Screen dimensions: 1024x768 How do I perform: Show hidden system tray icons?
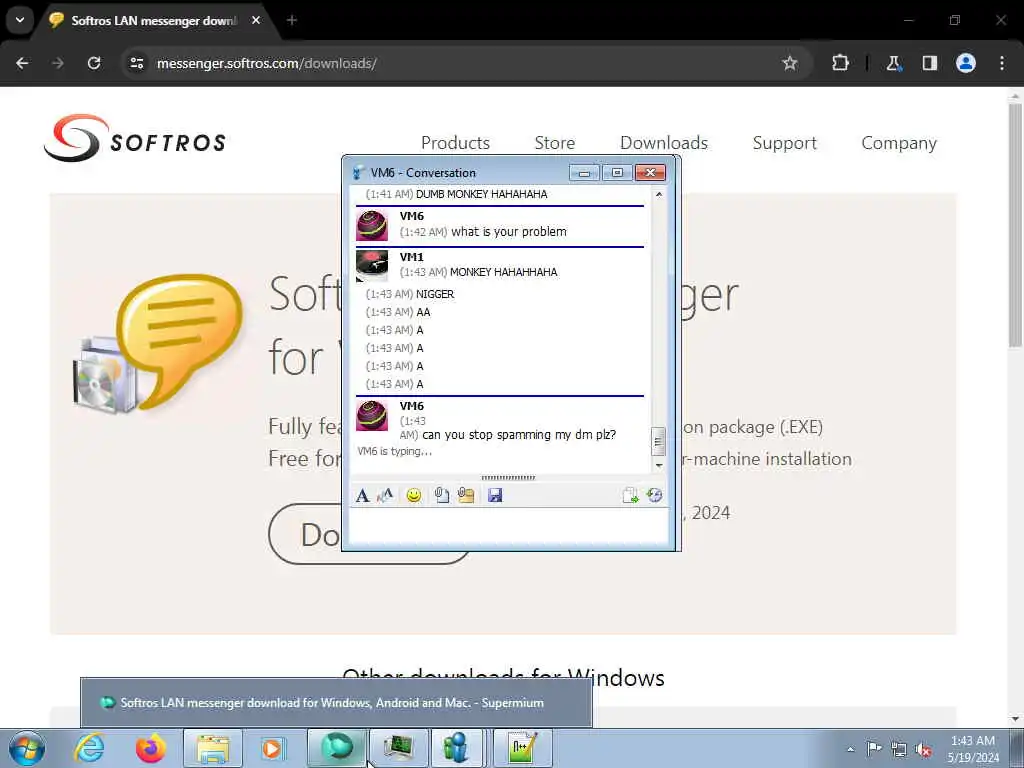coord(850,749)
